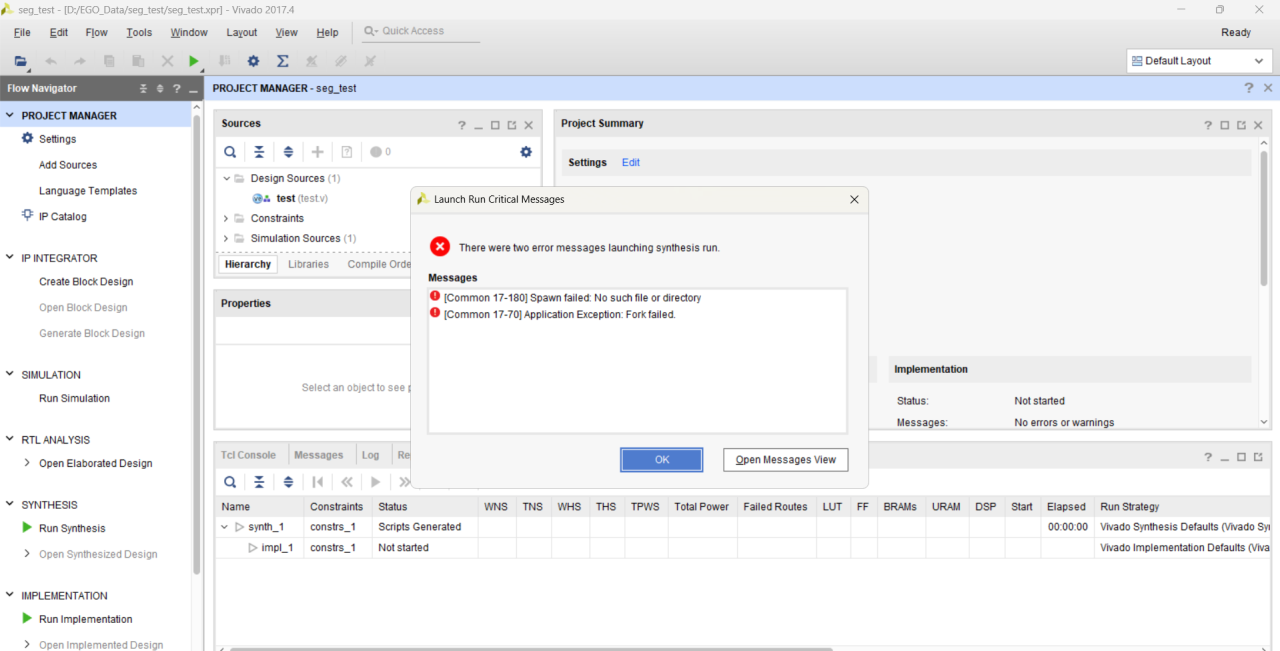Click the green Run flow toolbar arrow
This screenshot has width=1280, height=651.
[194, 61]
